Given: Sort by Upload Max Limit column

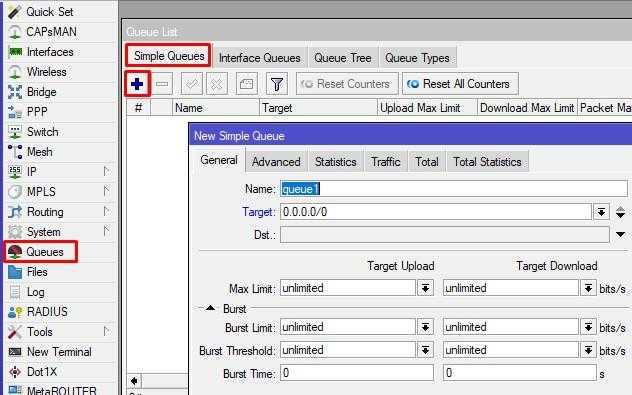Looking at the screenshot, I should pyautogui.click(x=427, y=108).
